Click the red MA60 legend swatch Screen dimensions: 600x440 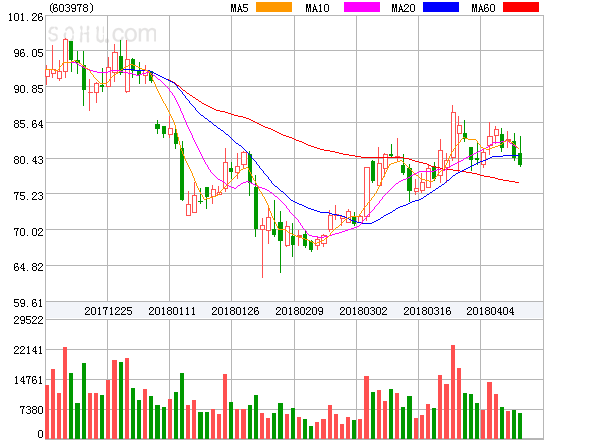(x=521, y=7)
